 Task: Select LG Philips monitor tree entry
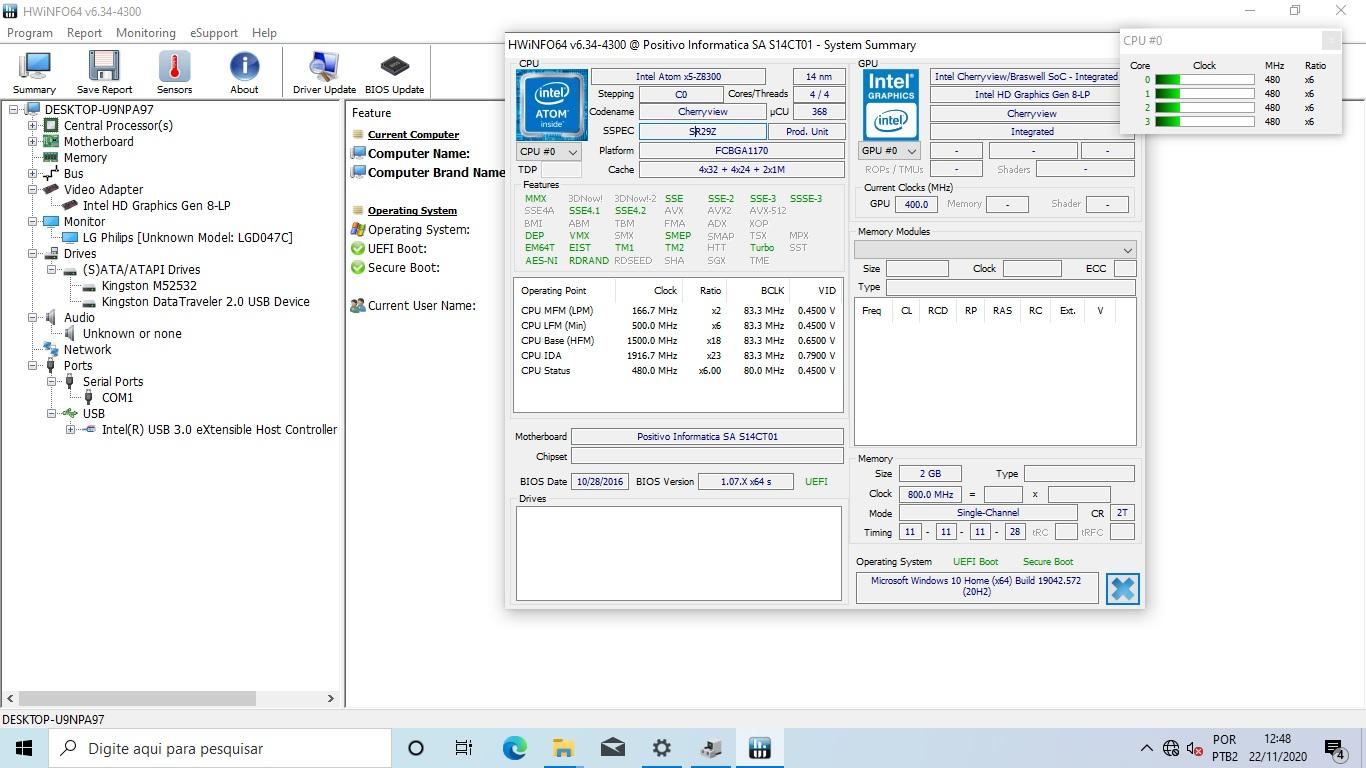point(187,237)
